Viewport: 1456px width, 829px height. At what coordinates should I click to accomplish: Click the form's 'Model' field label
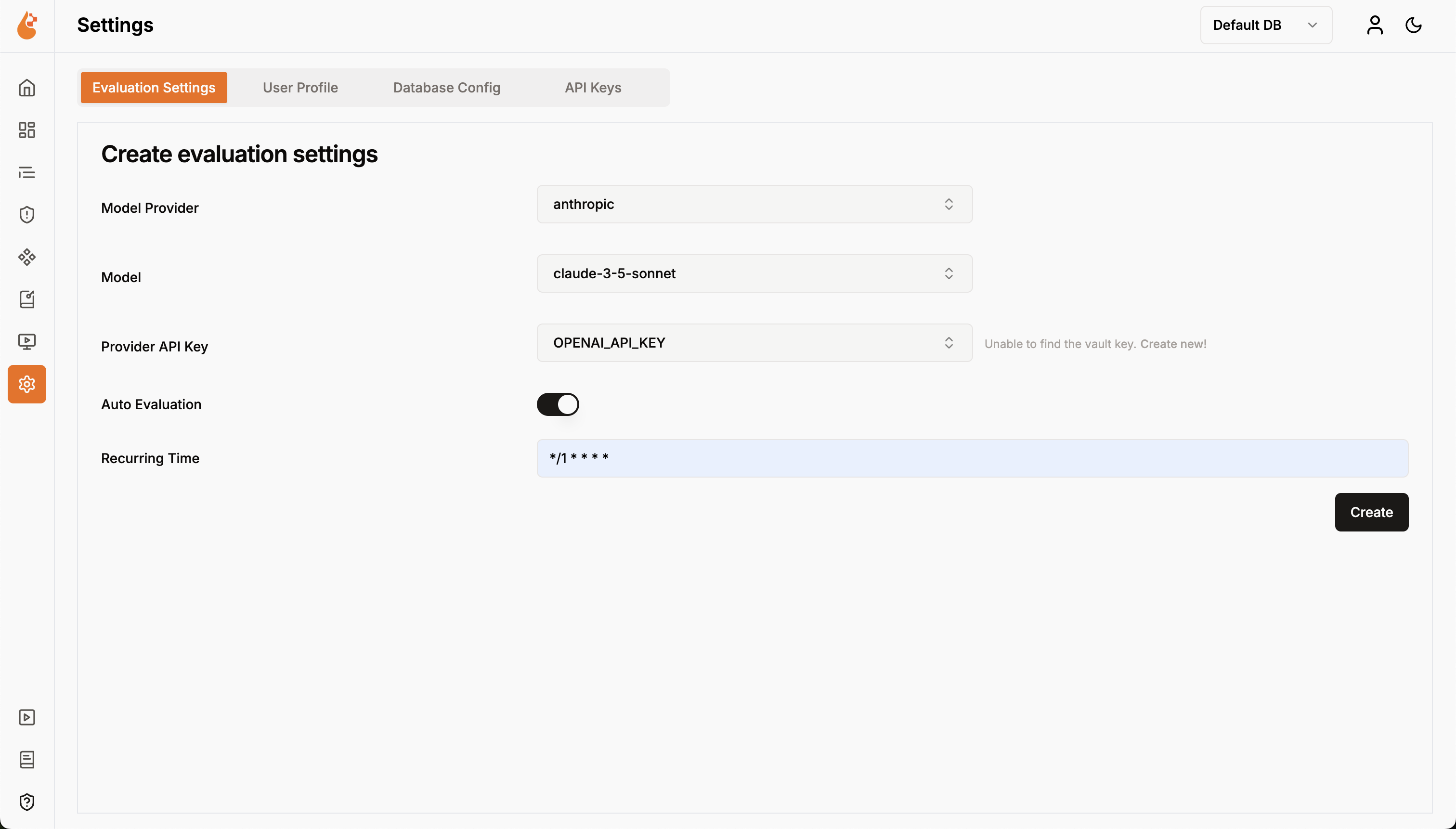click(x=121, y=277)
